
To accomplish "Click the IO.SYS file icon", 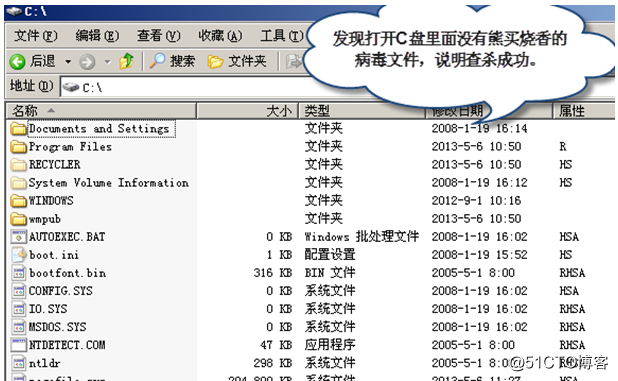I will (19, 309).
